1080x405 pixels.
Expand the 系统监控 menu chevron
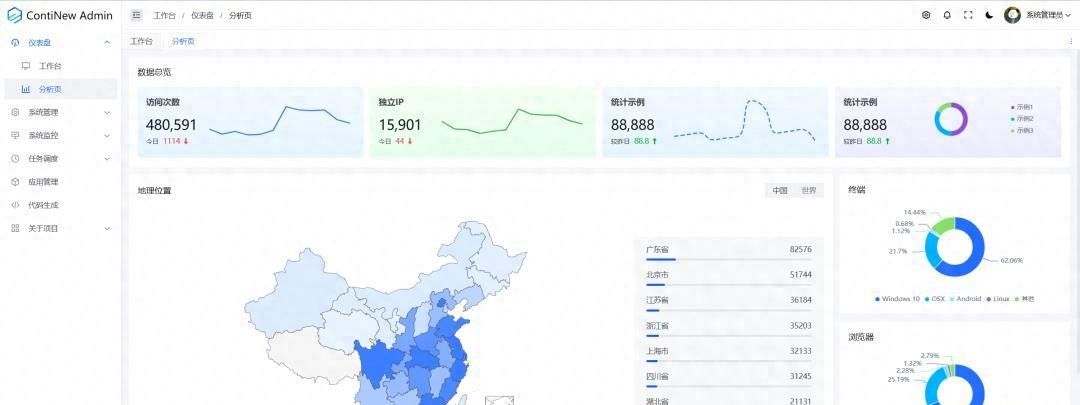[x=107, y=136]
